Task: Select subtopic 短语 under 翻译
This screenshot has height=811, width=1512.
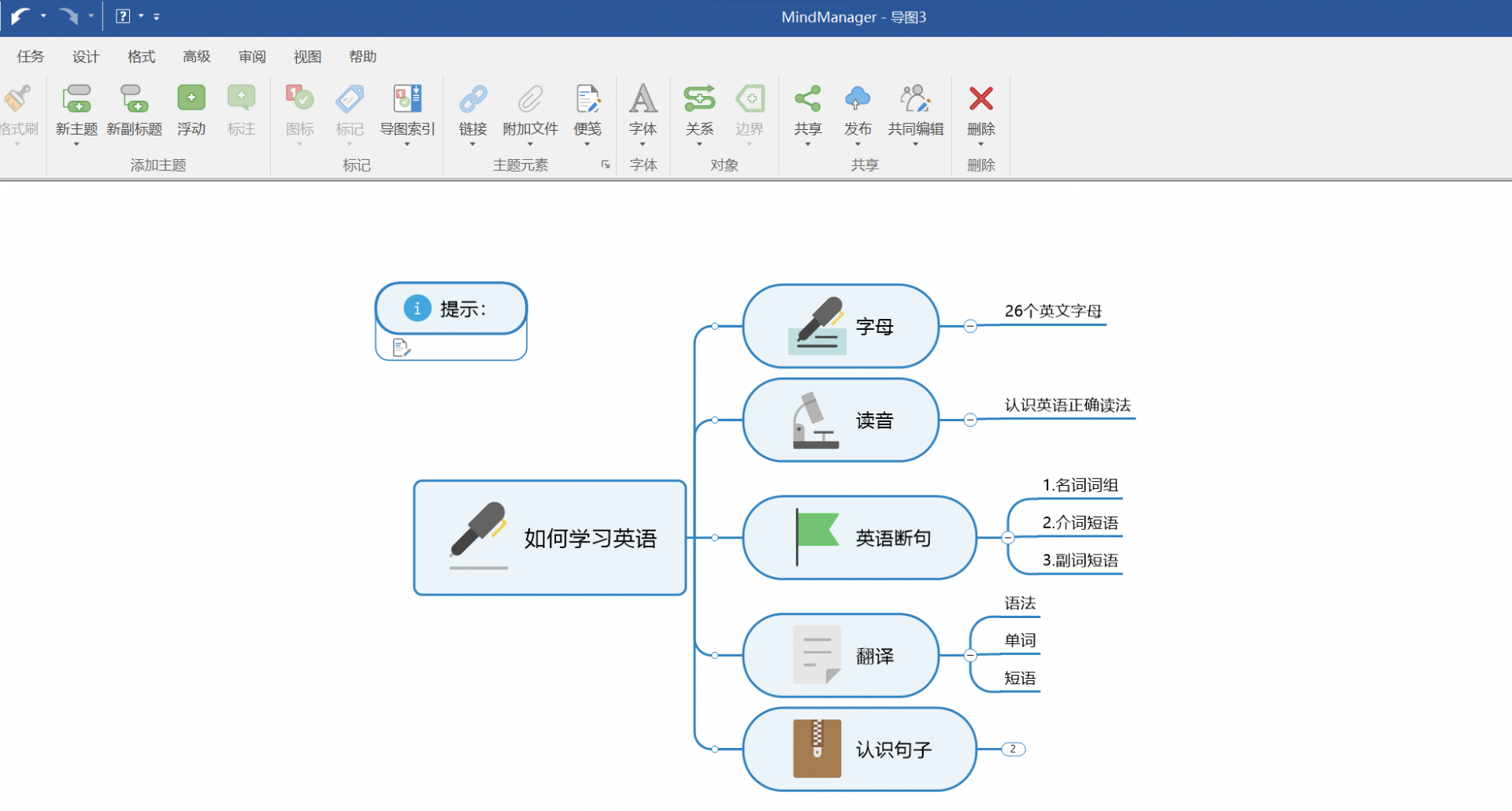Action: tap(1020, 678)
